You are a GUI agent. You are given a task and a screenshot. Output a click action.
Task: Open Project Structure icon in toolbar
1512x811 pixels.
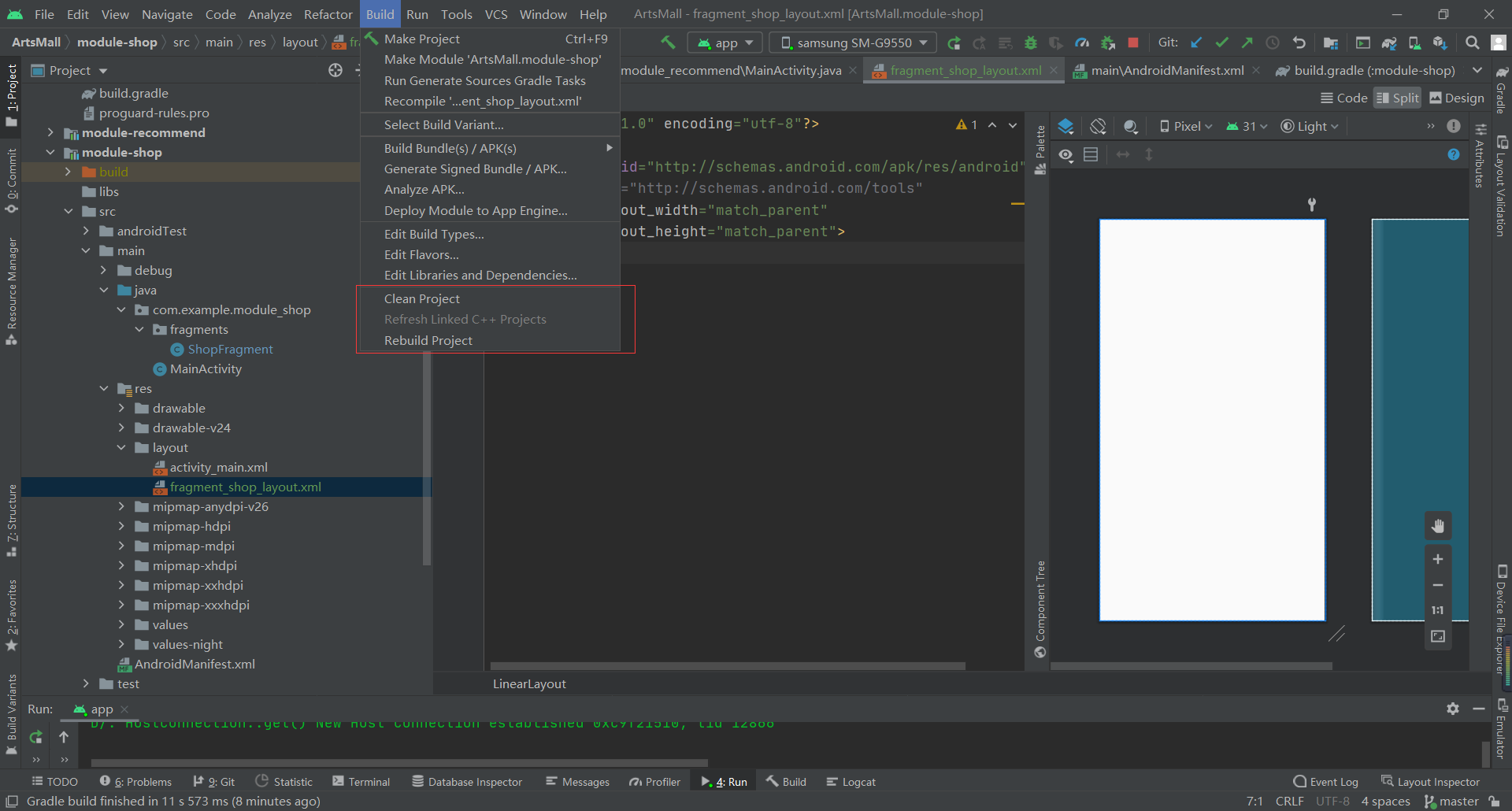1331,43
